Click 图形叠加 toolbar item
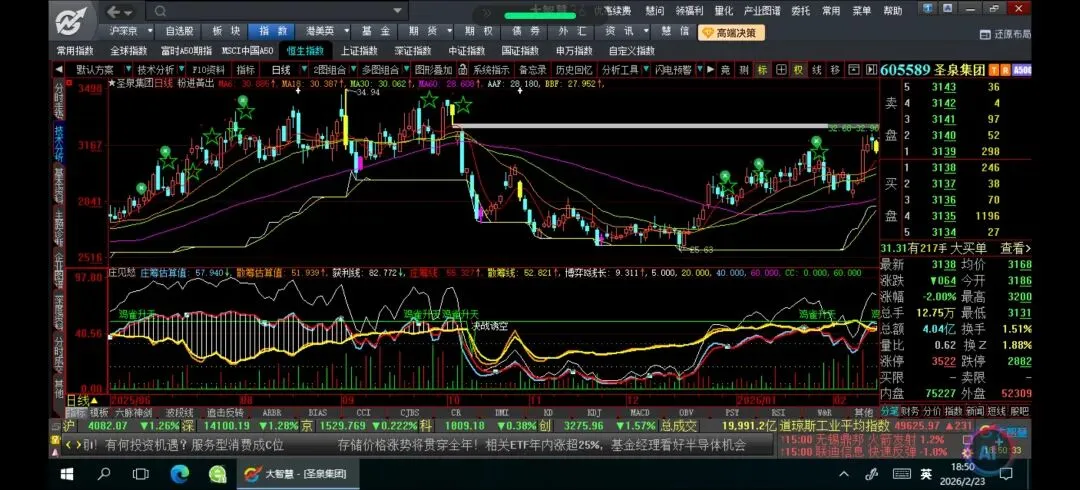The width and height of the screenshot is (1080, 490). (x=433, y=70)
